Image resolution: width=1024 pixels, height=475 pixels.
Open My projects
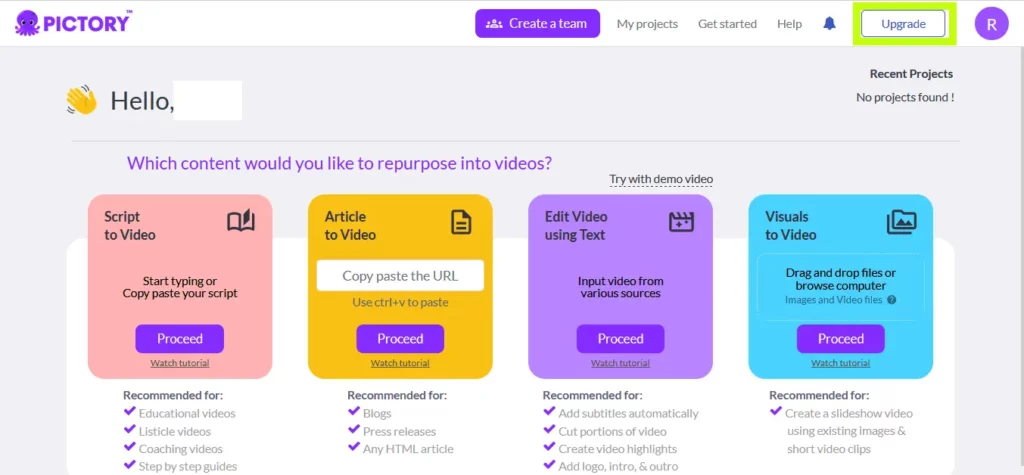point(647,24)
